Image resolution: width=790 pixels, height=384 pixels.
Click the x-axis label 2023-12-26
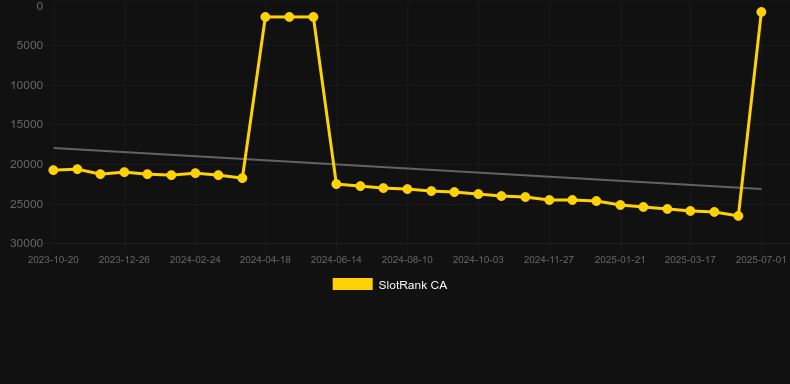[x=124, y=260]
